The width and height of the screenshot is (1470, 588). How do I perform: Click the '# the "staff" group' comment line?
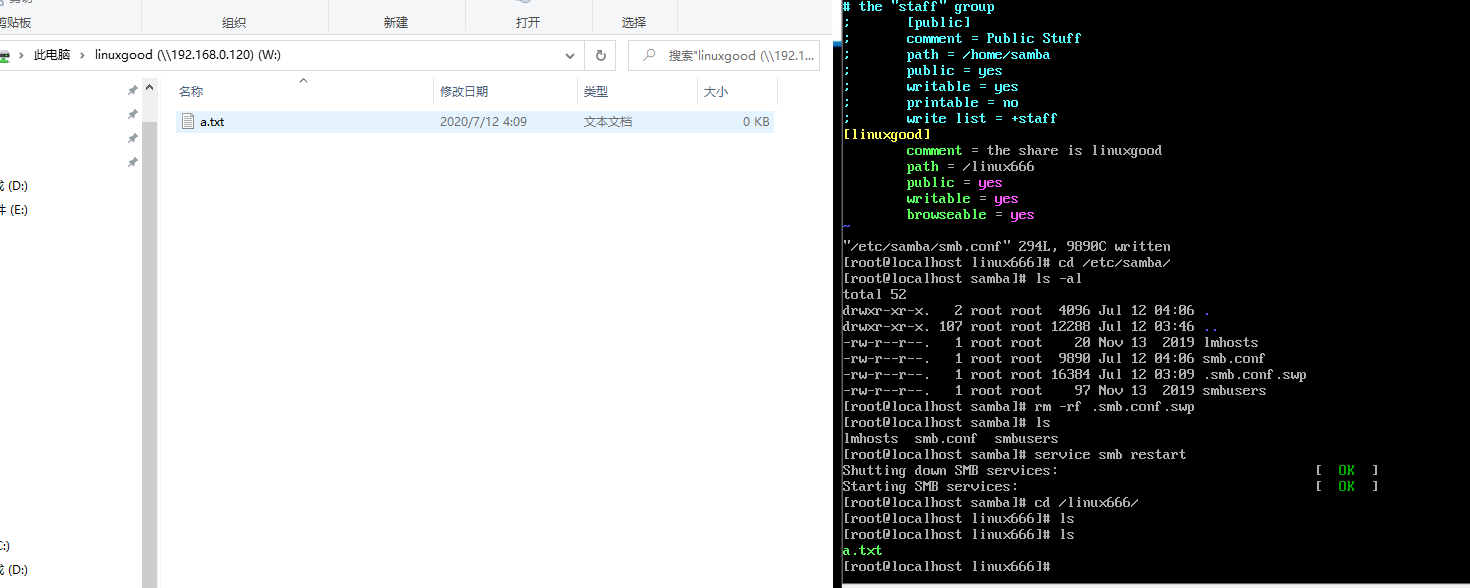919,7
